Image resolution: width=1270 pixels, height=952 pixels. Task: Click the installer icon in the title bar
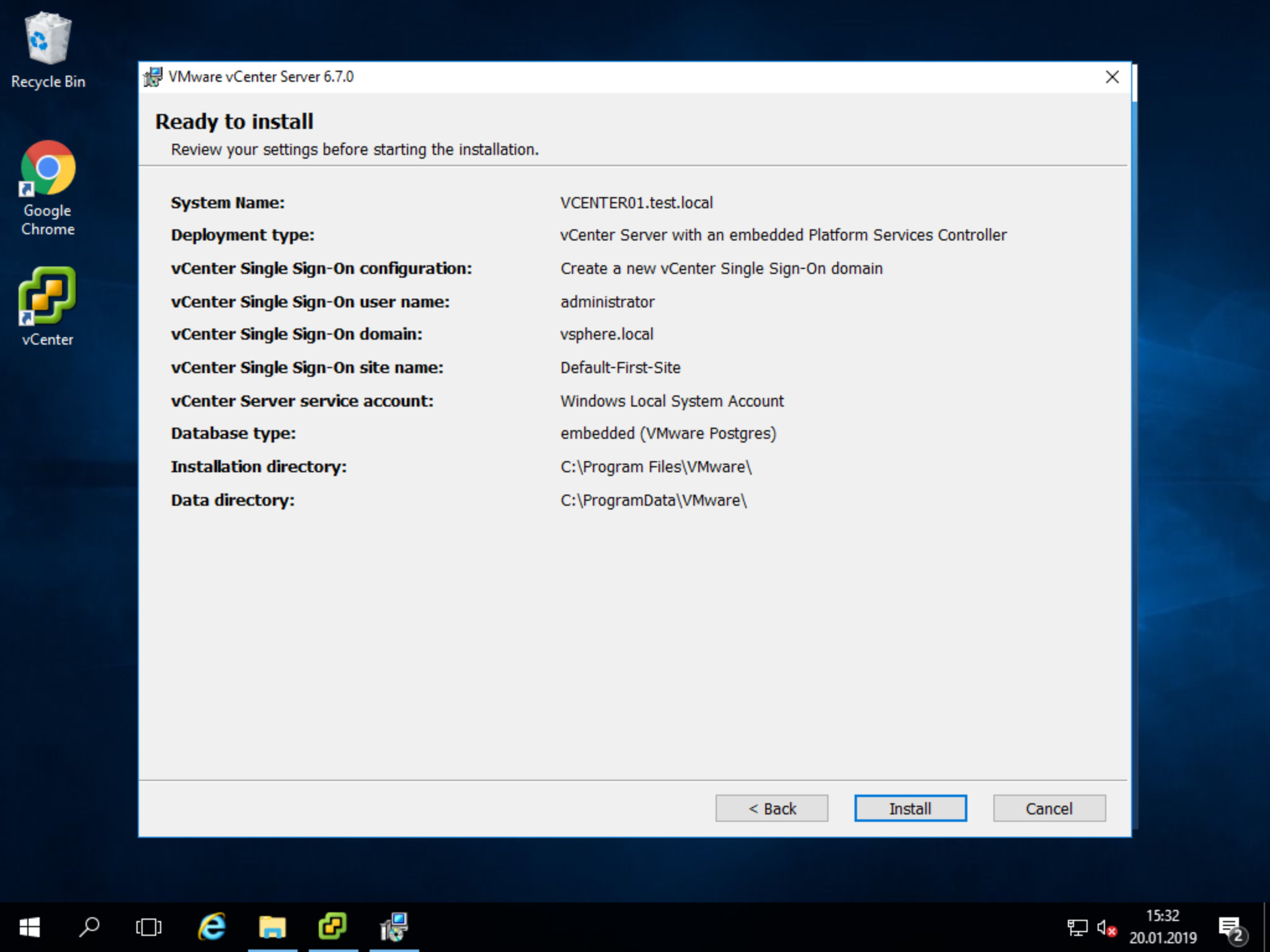click(x=153, y=77)
